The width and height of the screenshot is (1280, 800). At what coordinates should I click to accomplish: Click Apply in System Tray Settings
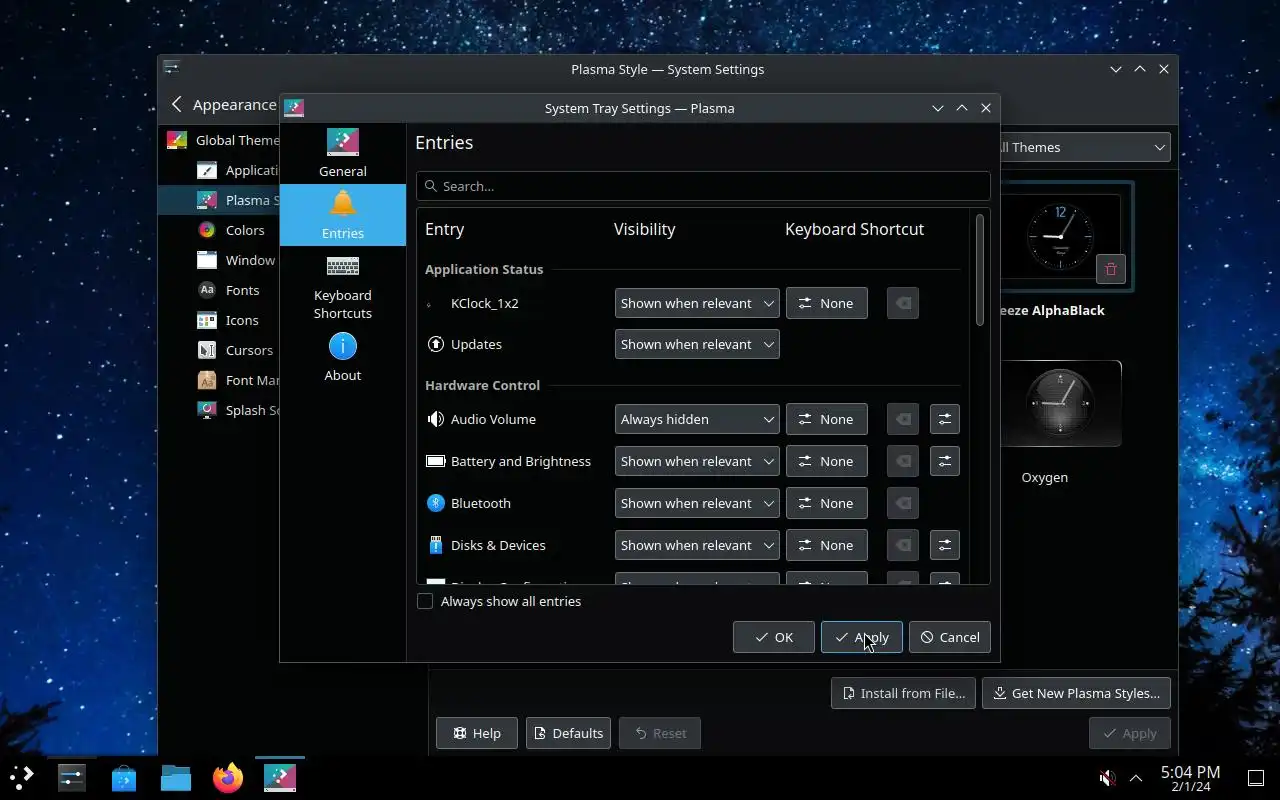point(862,637)
